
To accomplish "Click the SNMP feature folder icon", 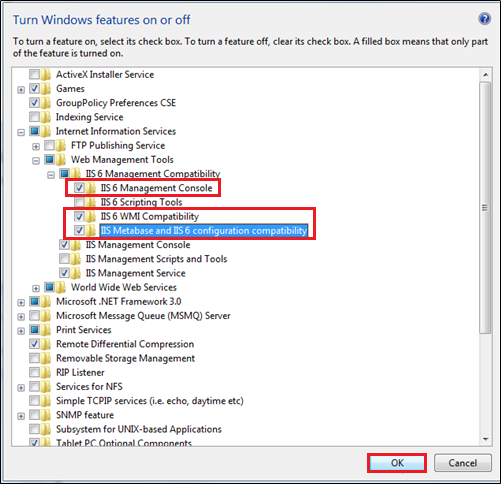I will 46,415.
